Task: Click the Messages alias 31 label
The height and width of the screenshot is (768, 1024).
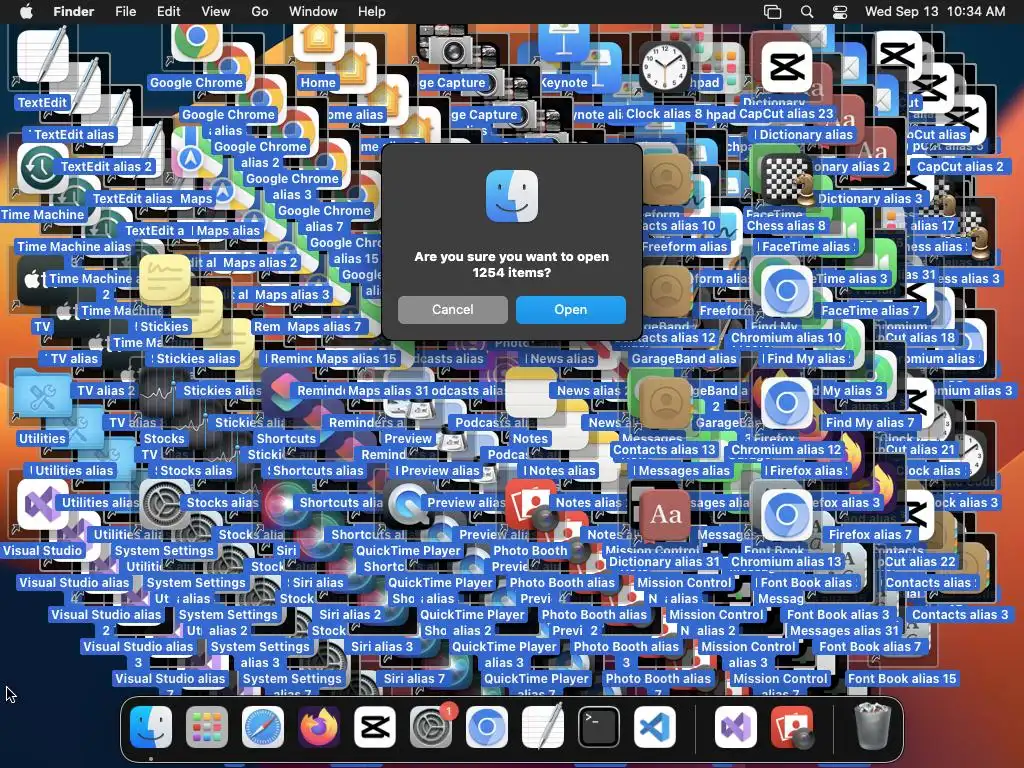Action: [x=844, y=630]
